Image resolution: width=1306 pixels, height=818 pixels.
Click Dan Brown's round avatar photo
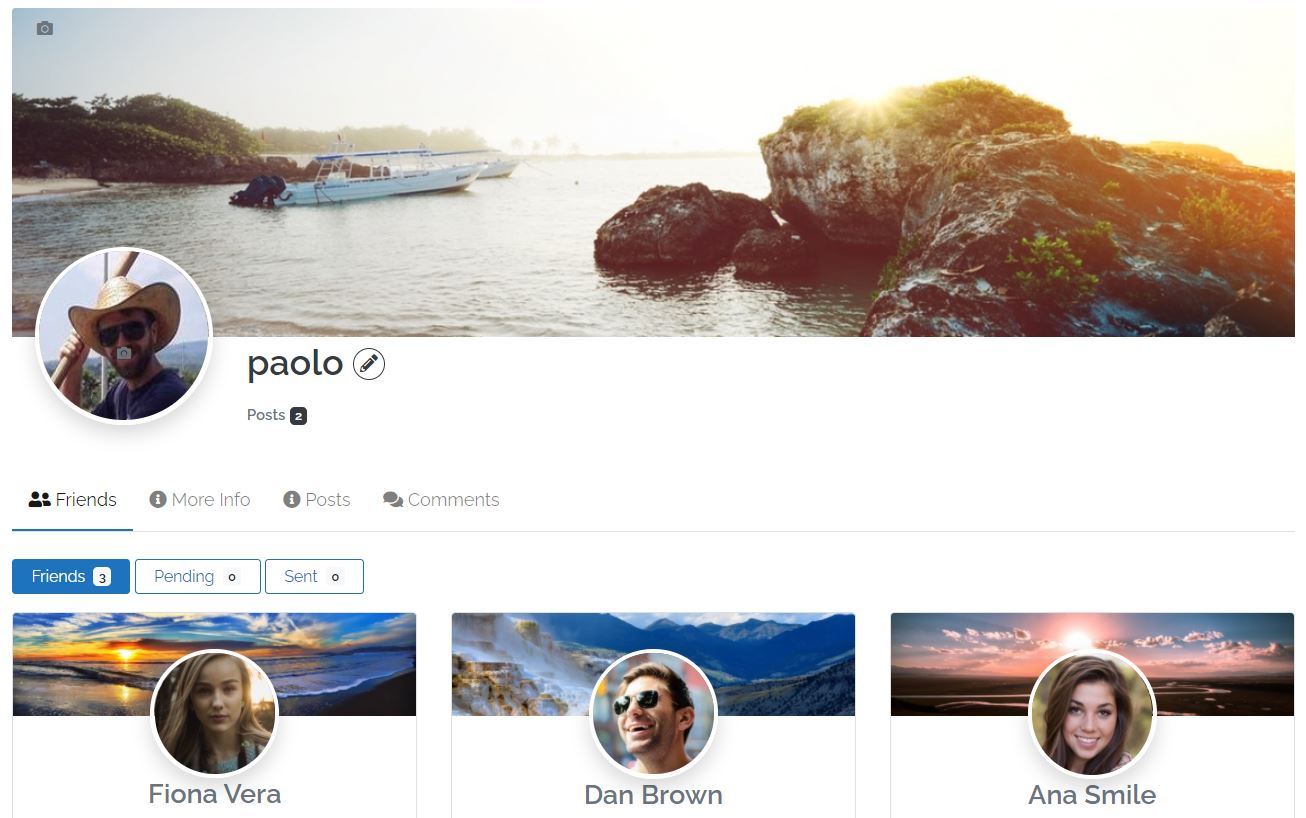(653, 713)
